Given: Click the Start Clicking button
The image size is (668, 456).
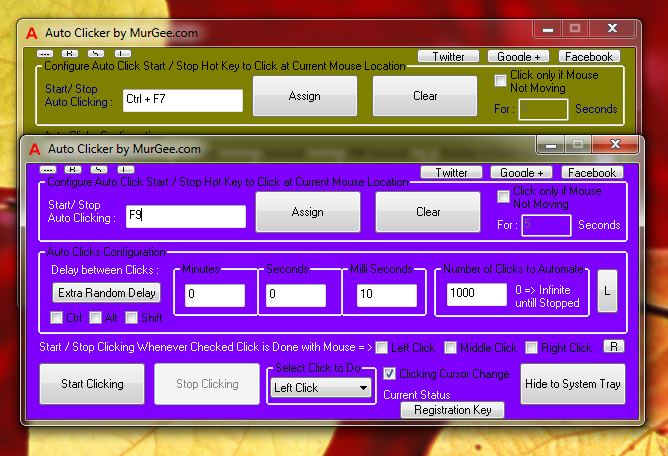Looking at the screenshot, I should click(92, 384).
